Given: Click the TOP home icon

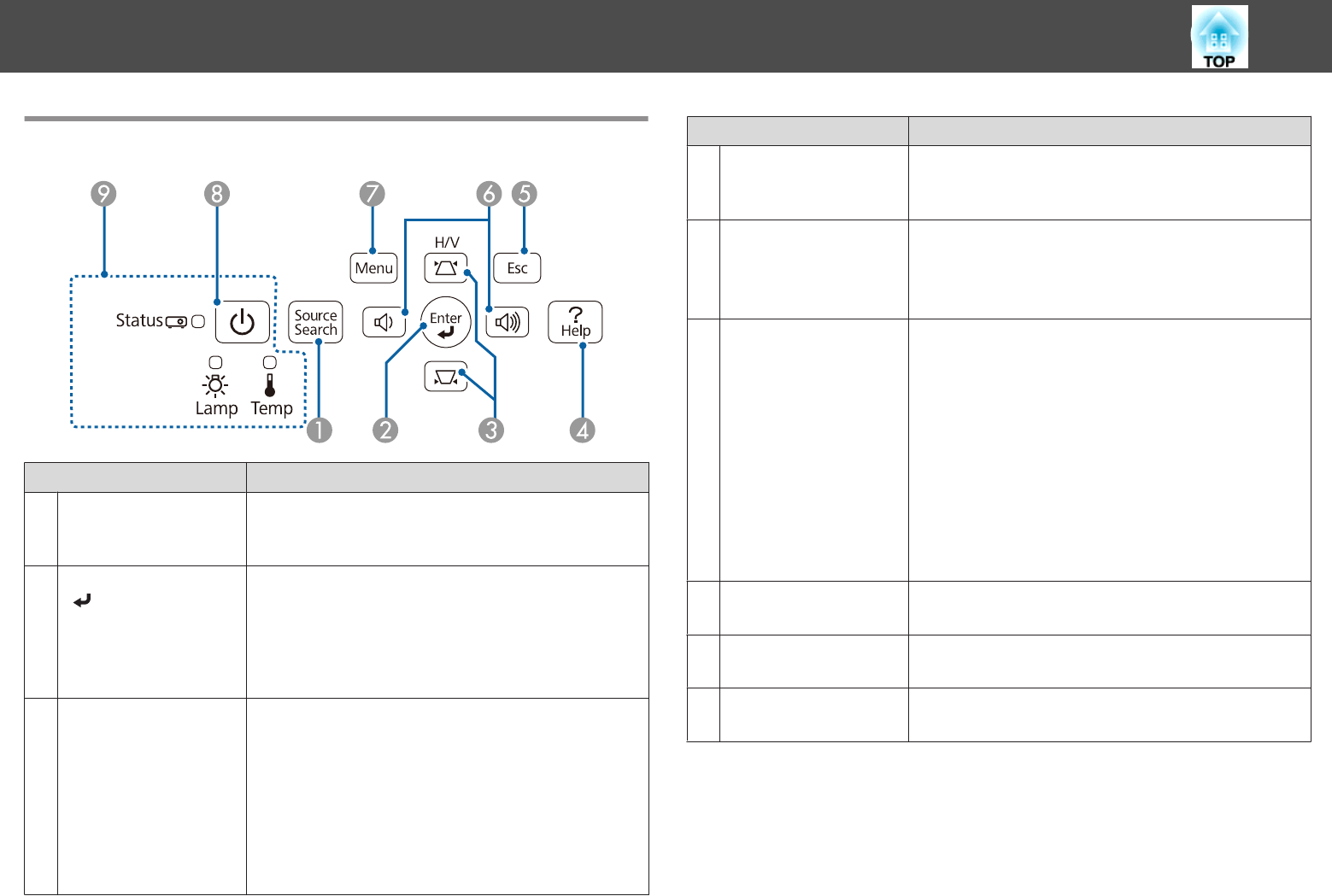Looking at the screenshot, I should click(x=1219, y=37).
